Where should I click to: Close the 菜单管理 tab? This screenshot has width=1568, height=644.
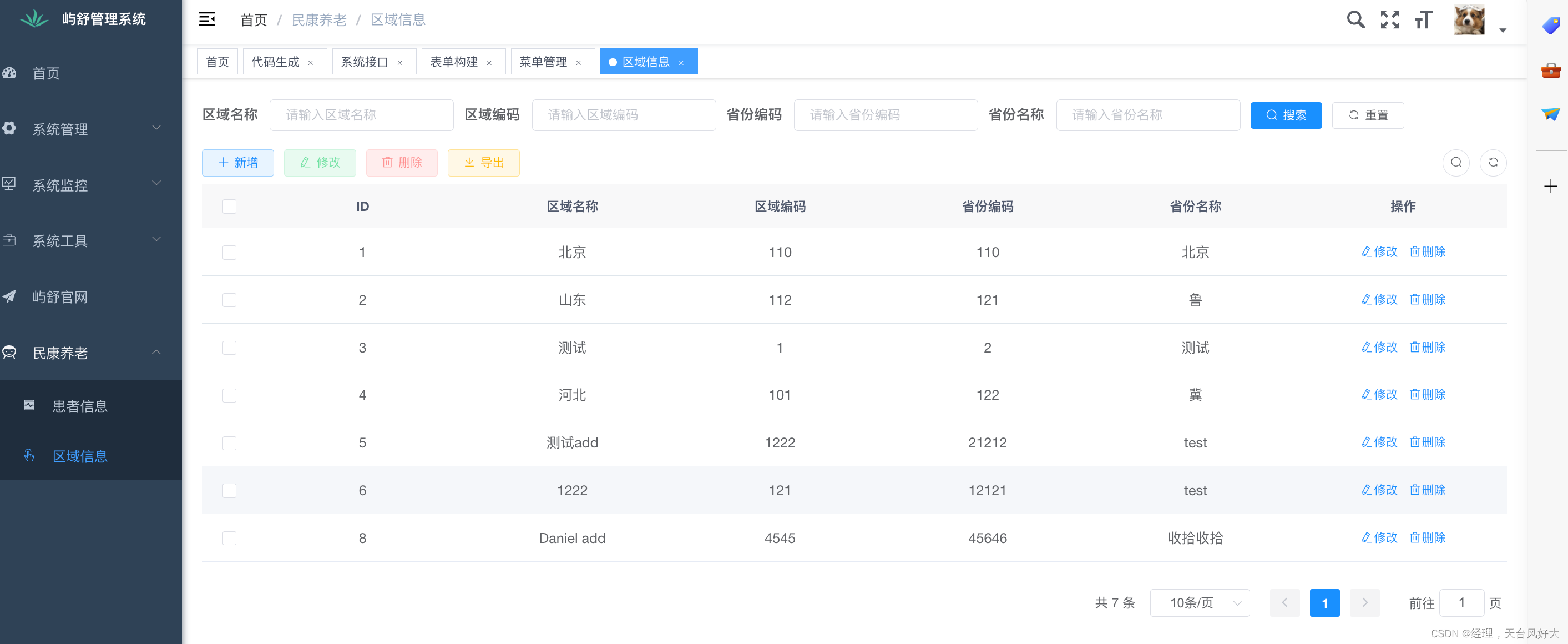[x=579, y=63]
